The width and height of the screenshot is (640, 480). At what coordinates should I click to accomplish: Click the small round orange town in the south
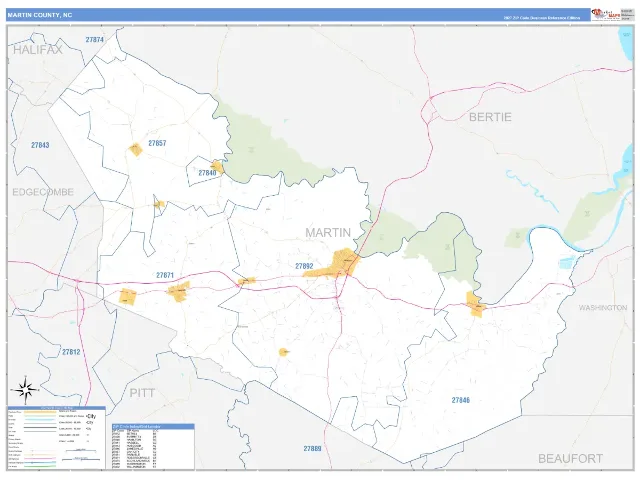284,352
